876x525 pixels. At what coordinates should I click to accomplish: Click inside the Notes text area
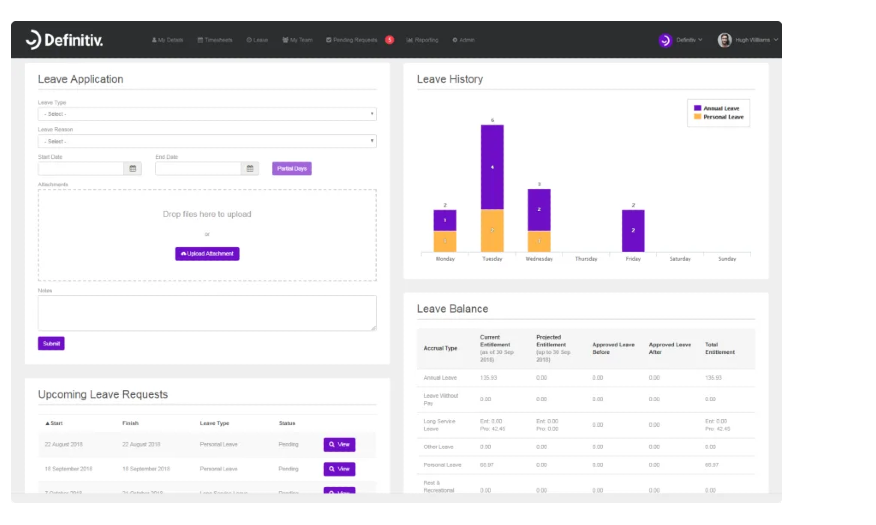(207, 313)
